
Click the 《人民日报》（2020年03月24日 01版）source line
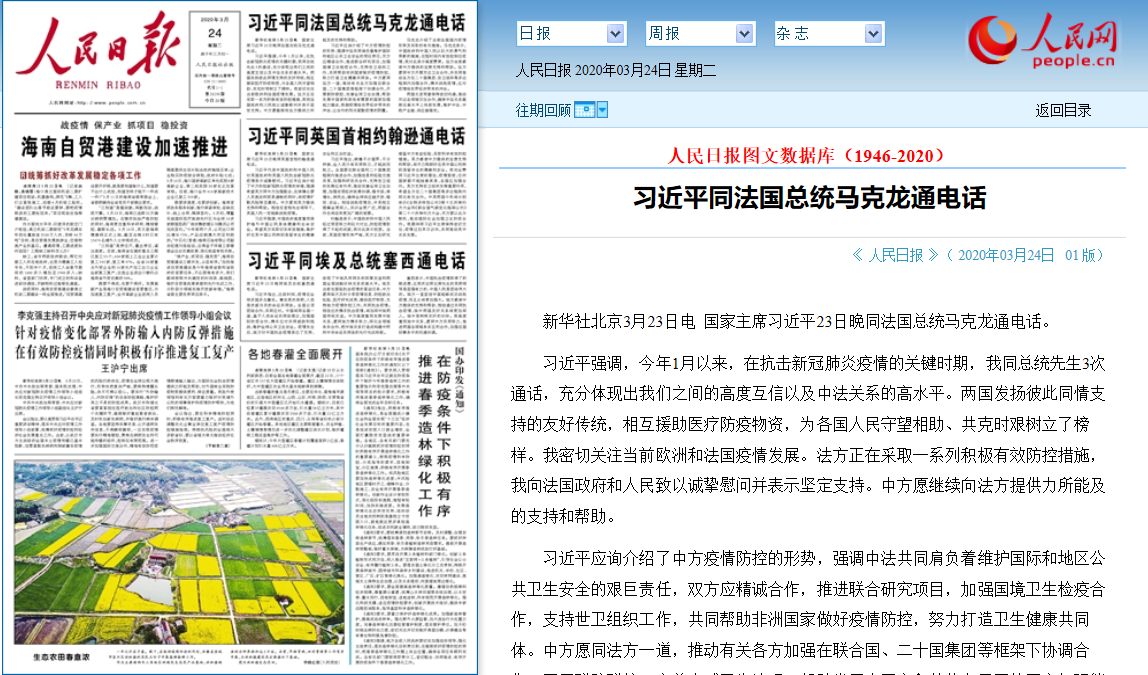(x=978, y=255)
